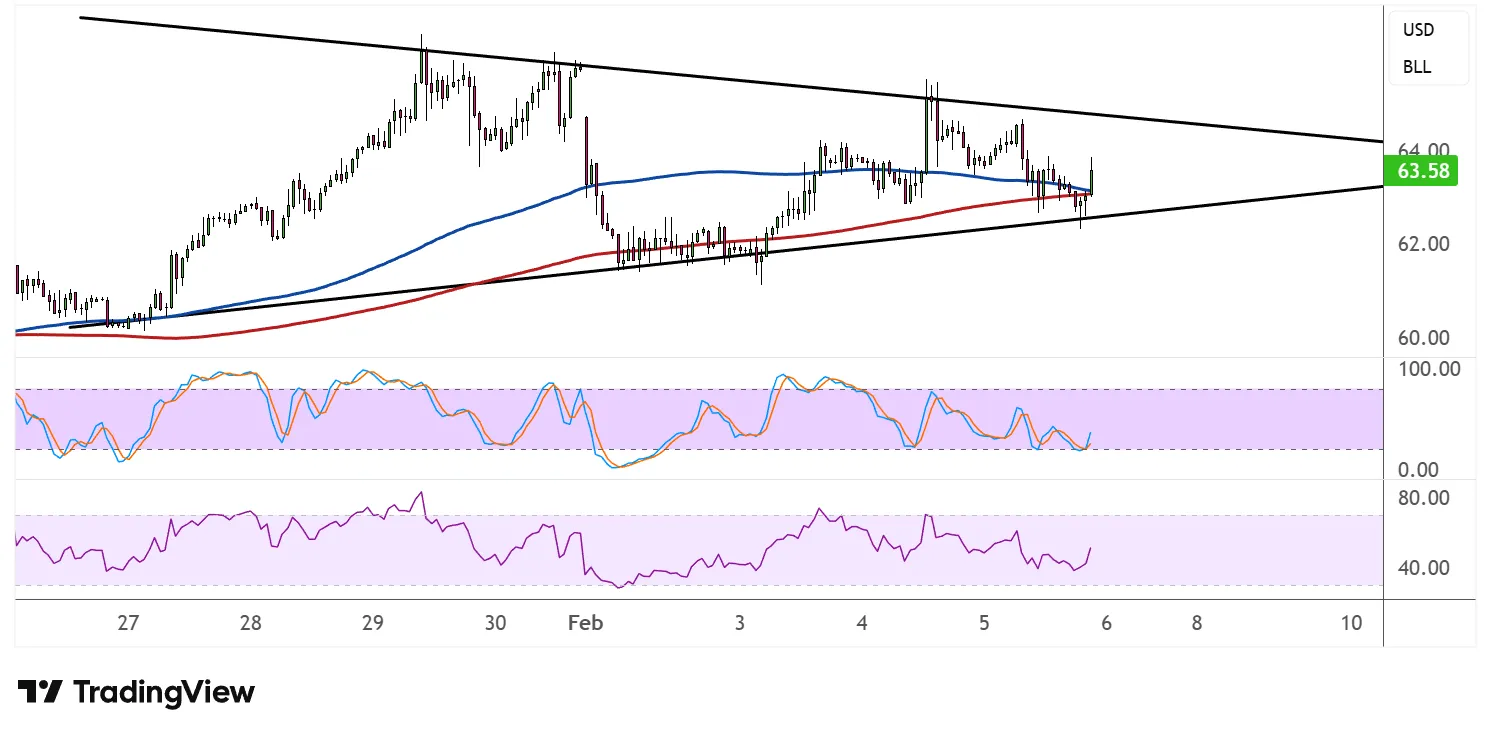
Task: Select date 29 on the time axis
Action: (x=372, y=623)
